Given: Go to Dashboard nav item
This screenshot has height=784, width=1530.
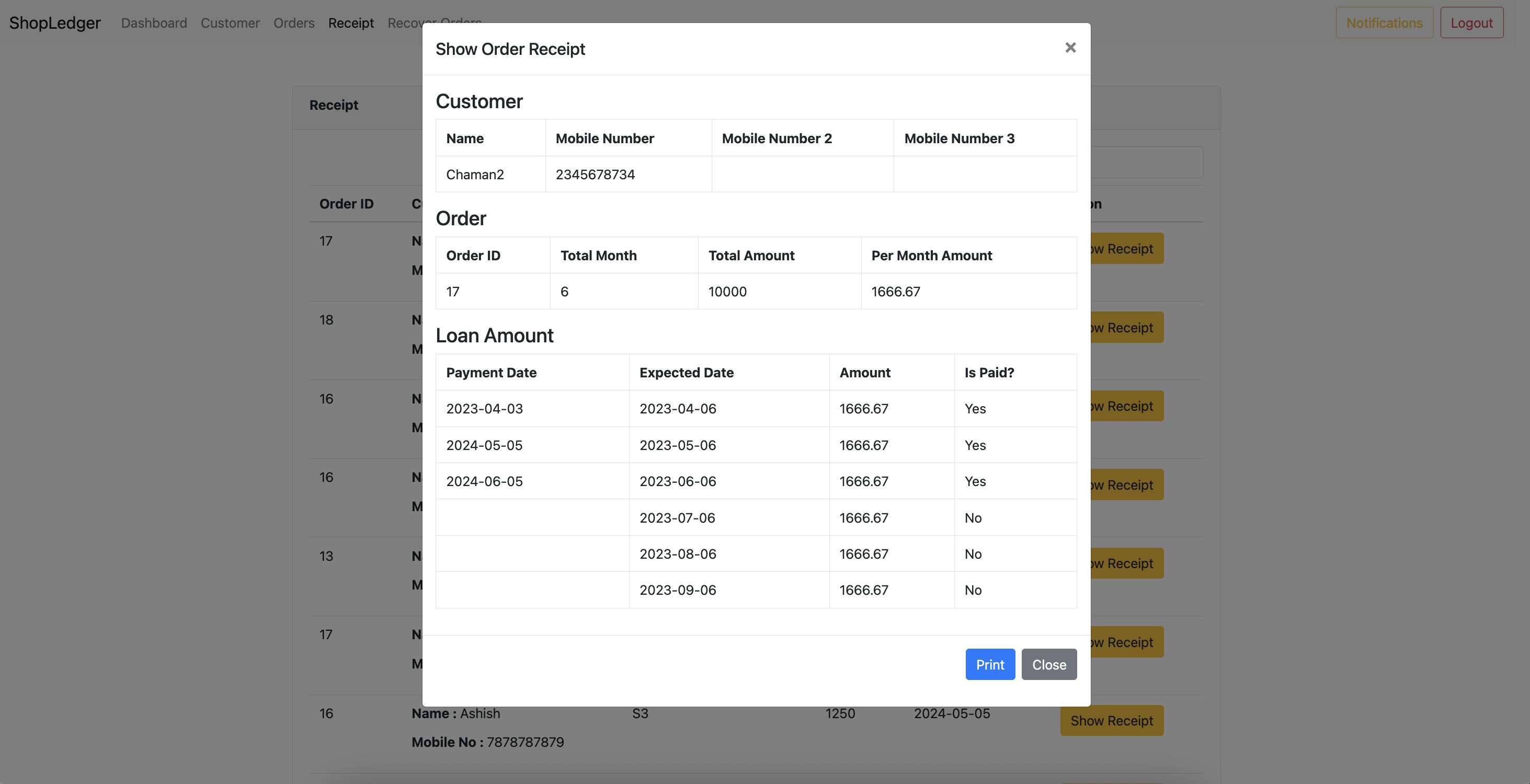Looking at the screenshot, I should click(x=154, y=22).
